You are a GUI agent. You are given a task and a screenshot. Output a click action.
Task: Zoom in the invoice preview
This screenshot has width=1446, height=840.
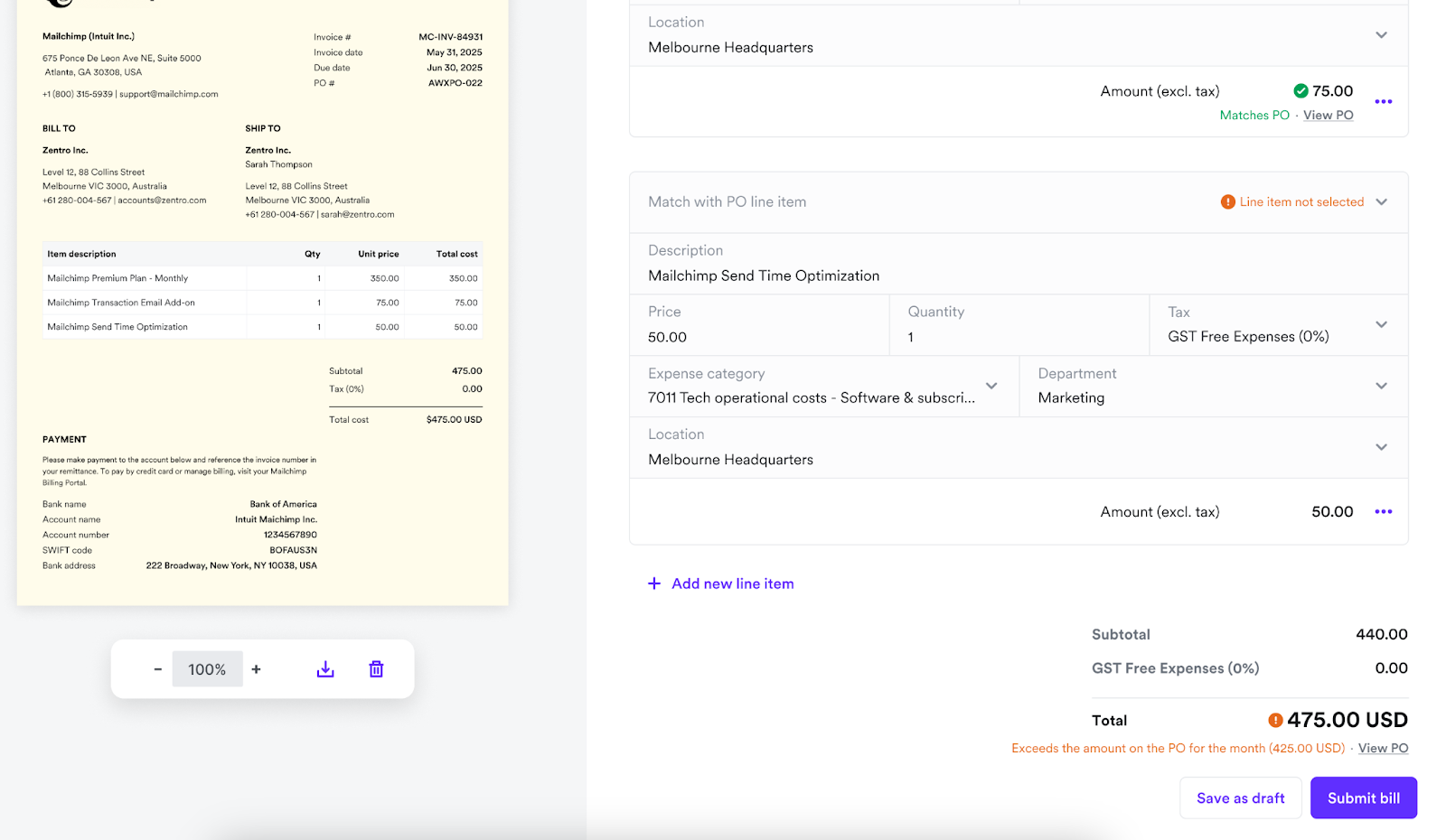pos(257,669)
